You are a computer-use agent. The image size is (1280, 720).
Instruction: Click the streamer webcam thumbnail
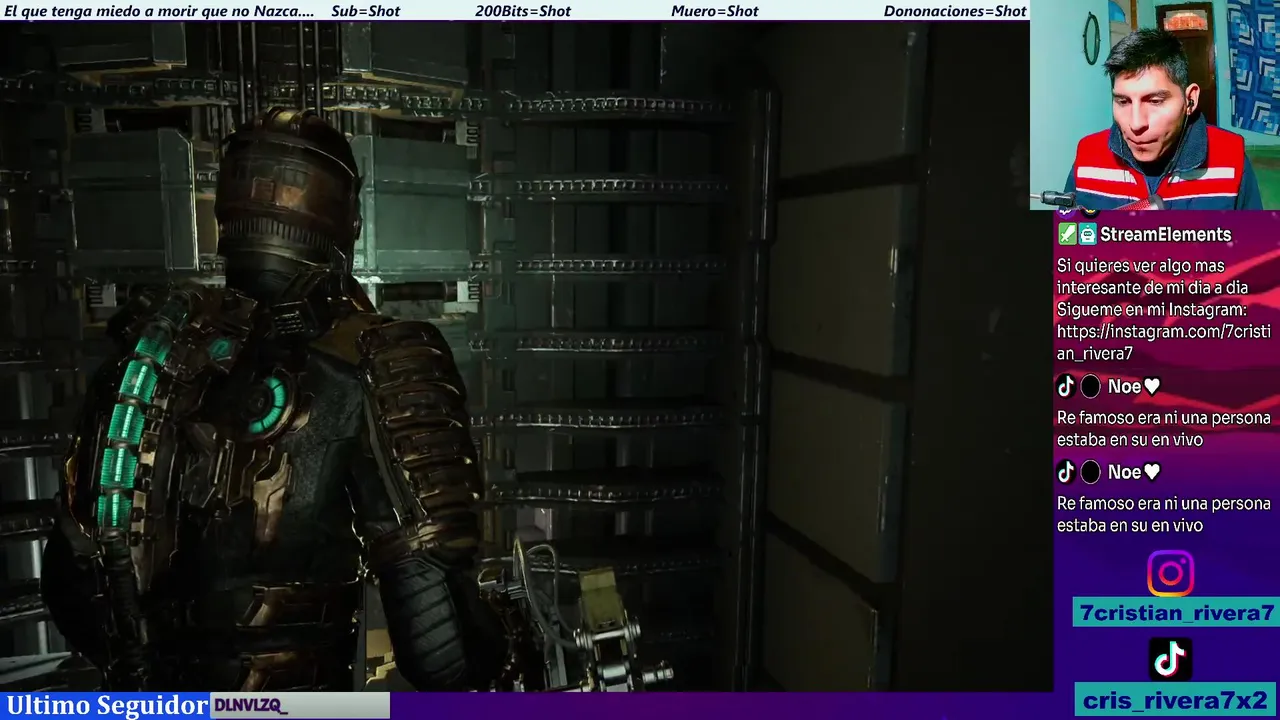[1155, 105]
